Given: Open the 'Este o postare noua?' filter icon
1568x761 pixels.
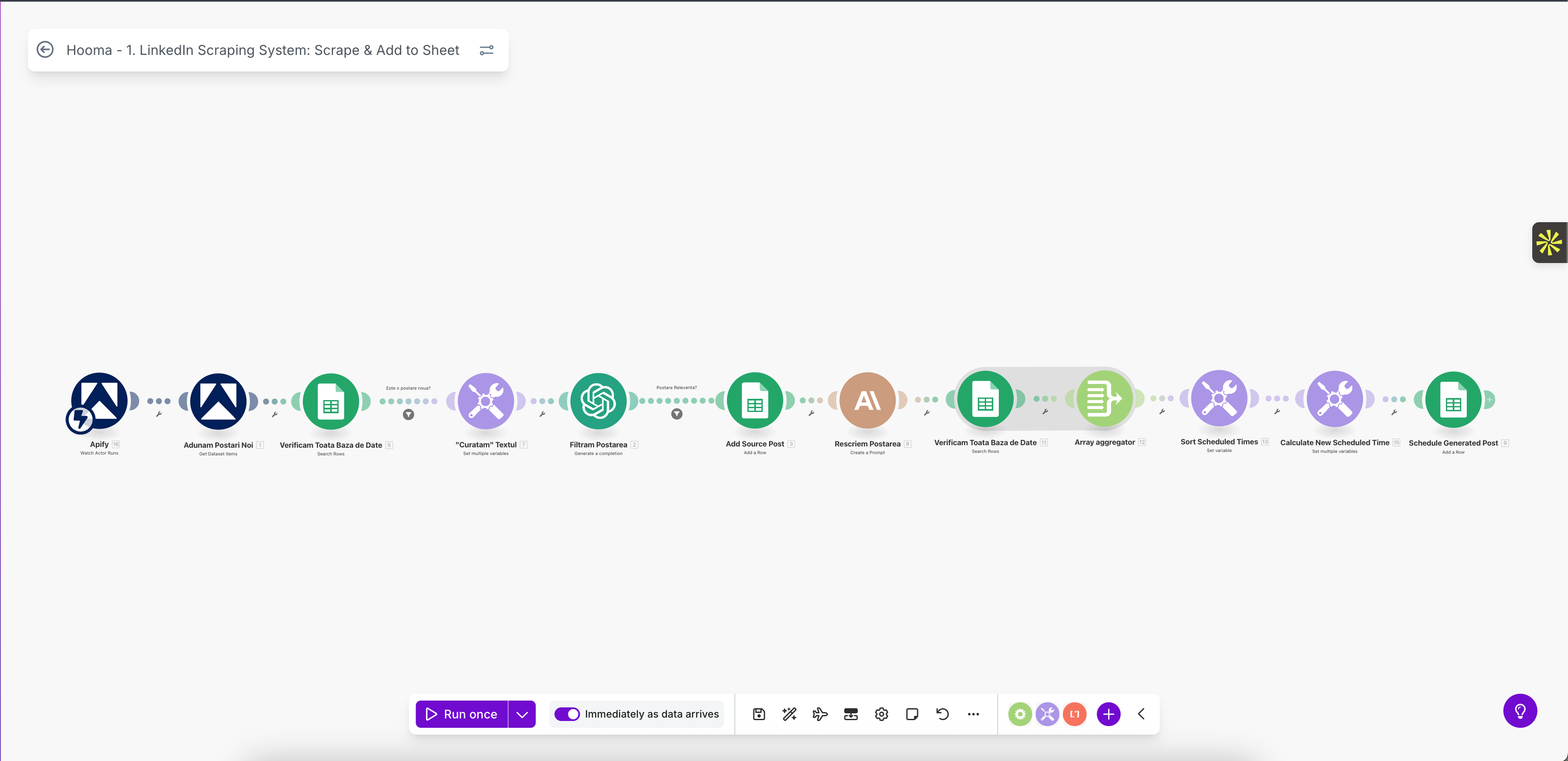Looking at the screenshot, I should (x=408, y=415).
